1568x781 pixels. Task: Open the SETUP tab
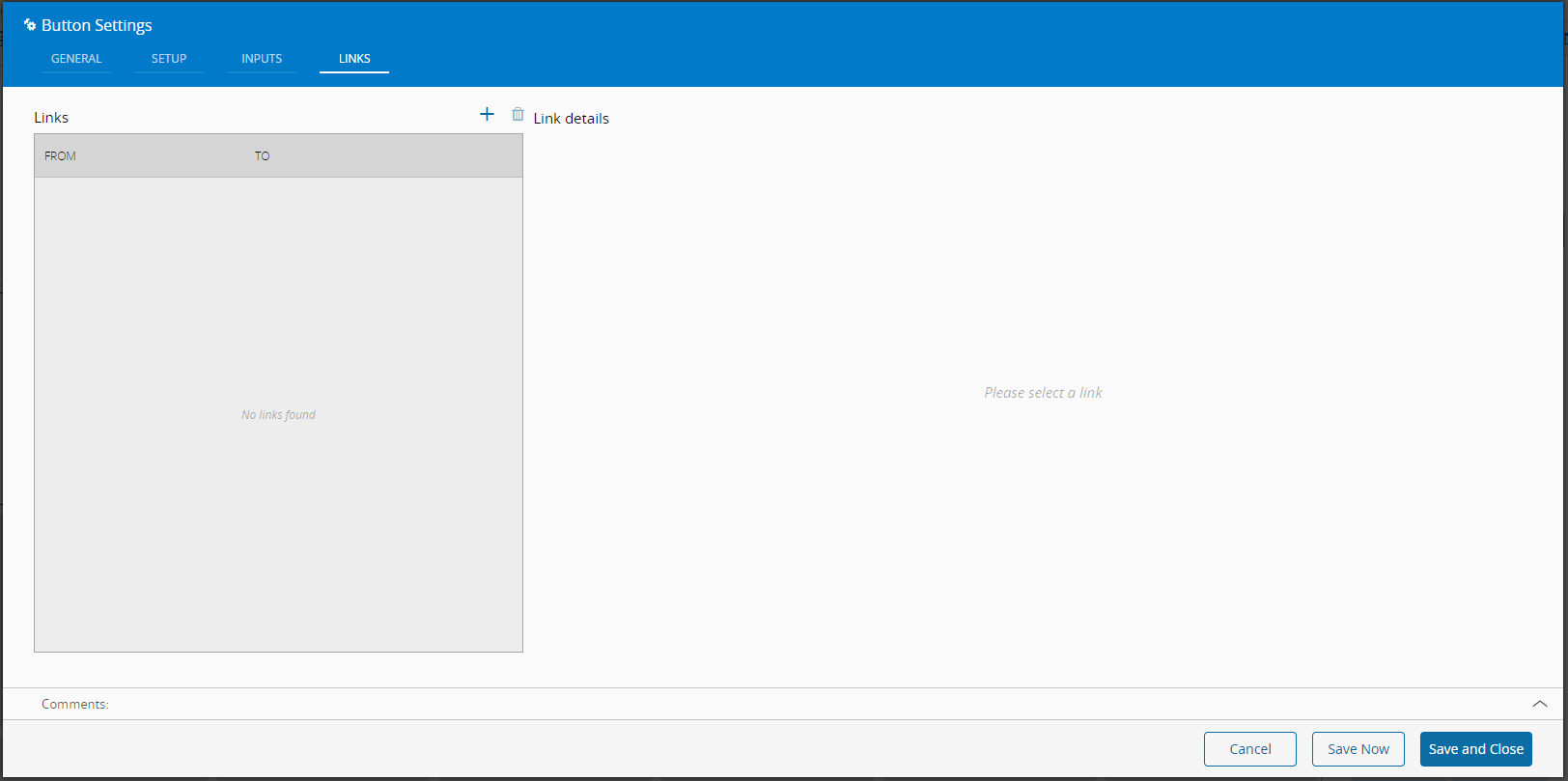coord(169,59)
